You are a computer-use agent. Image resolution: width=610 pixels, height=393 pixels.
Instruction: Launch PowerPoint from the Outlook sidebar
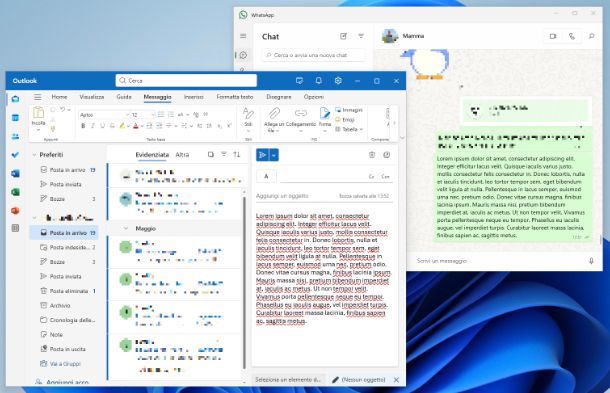pyautogui.click(x=15, y=211)
